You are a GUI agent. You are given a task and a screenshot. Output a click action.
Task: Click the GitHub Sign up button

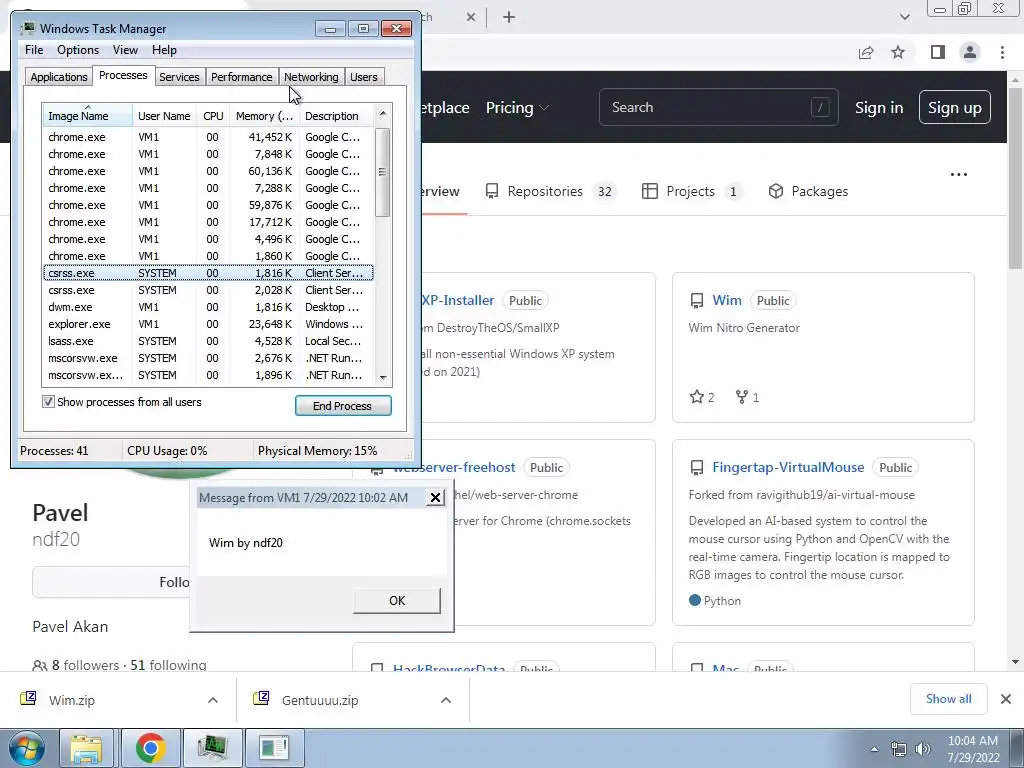pos(954,108)
